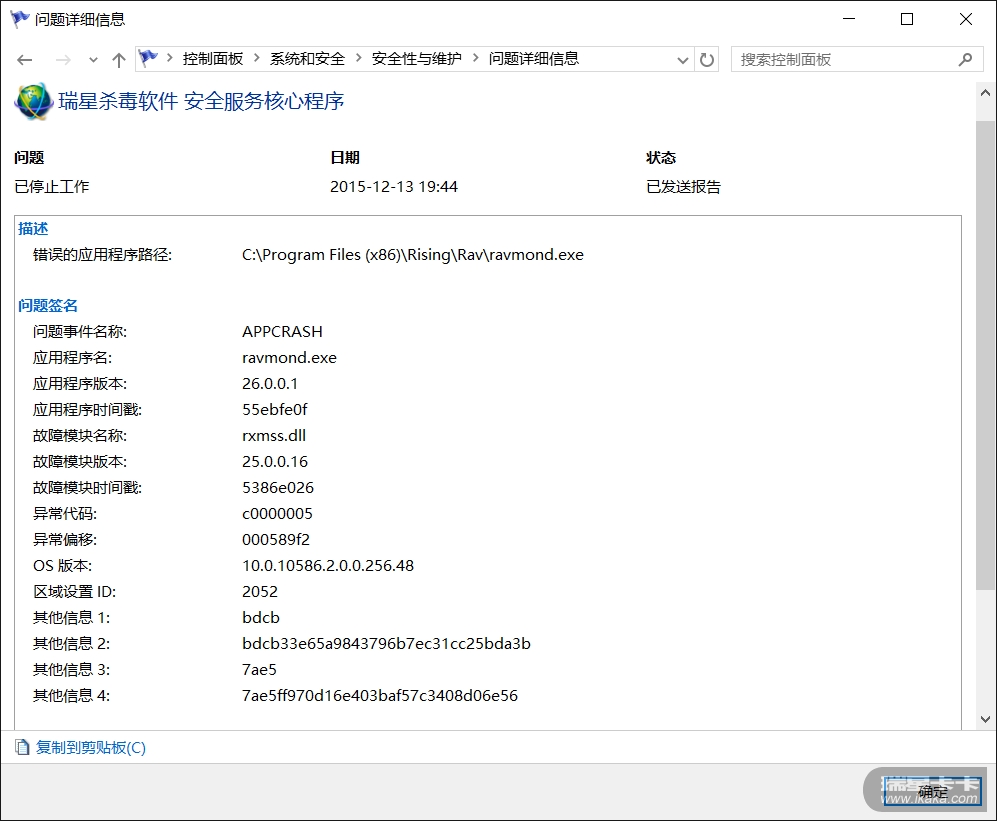Image resolution: width=997 pixels, height=821 pixels.
Task: Expand the address bar history dropdown
Action: pyautogui.click(x=683, y=60)
